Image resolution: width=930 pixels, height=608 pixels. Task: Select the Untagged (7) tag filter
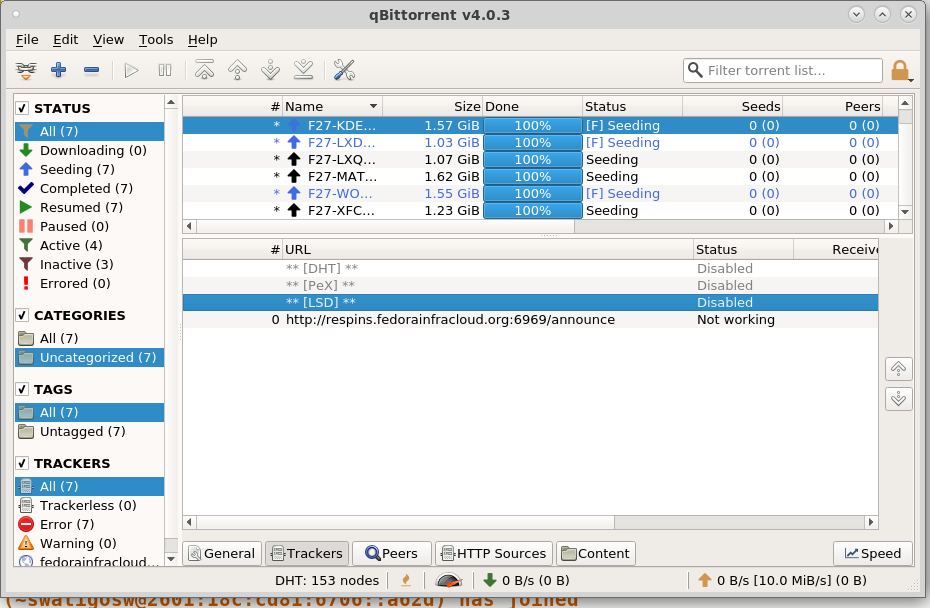(90, 431)
